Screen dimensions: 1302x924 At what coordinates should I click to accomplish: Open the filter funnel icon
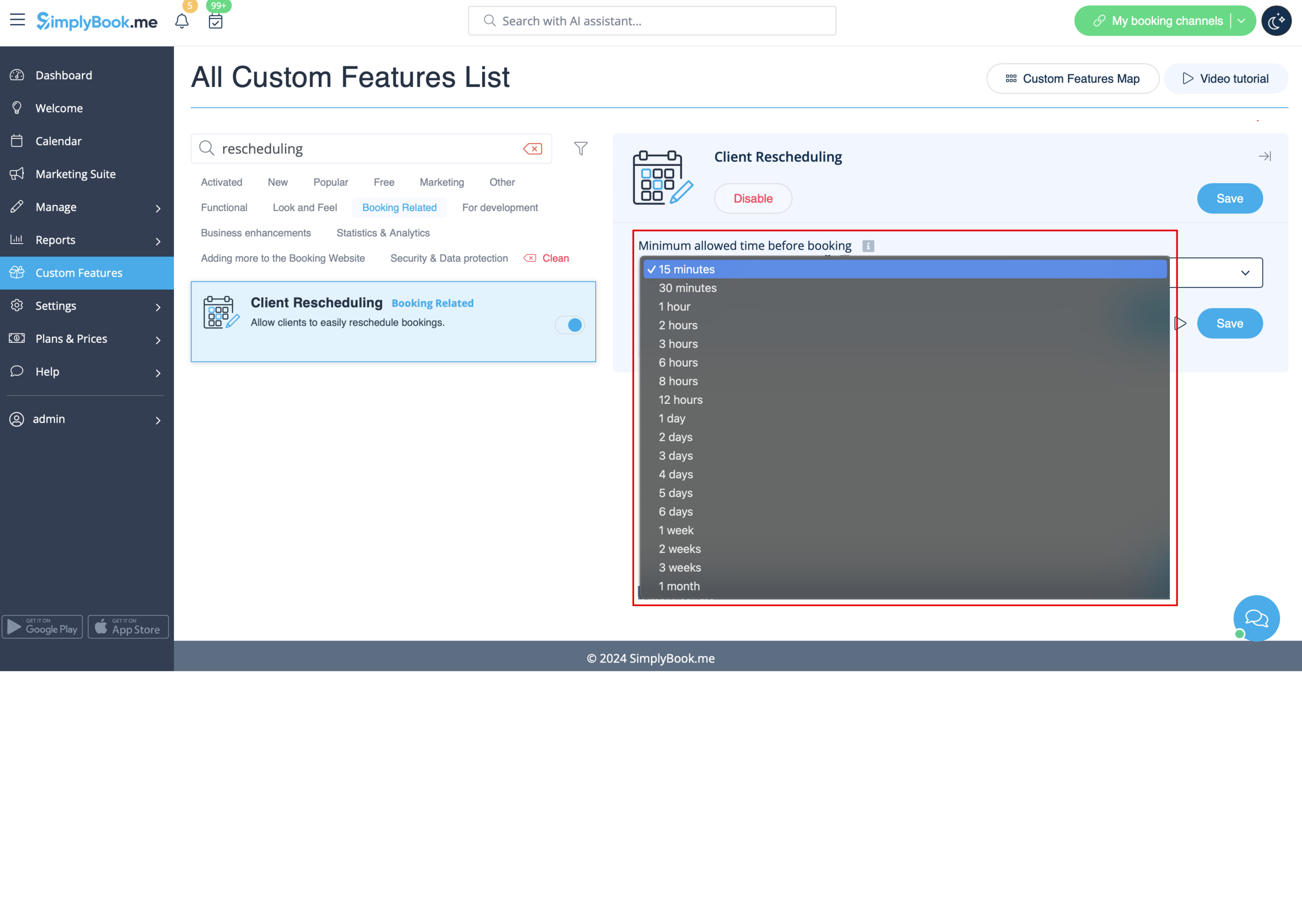pyautogui.click(x=580, y=148)
